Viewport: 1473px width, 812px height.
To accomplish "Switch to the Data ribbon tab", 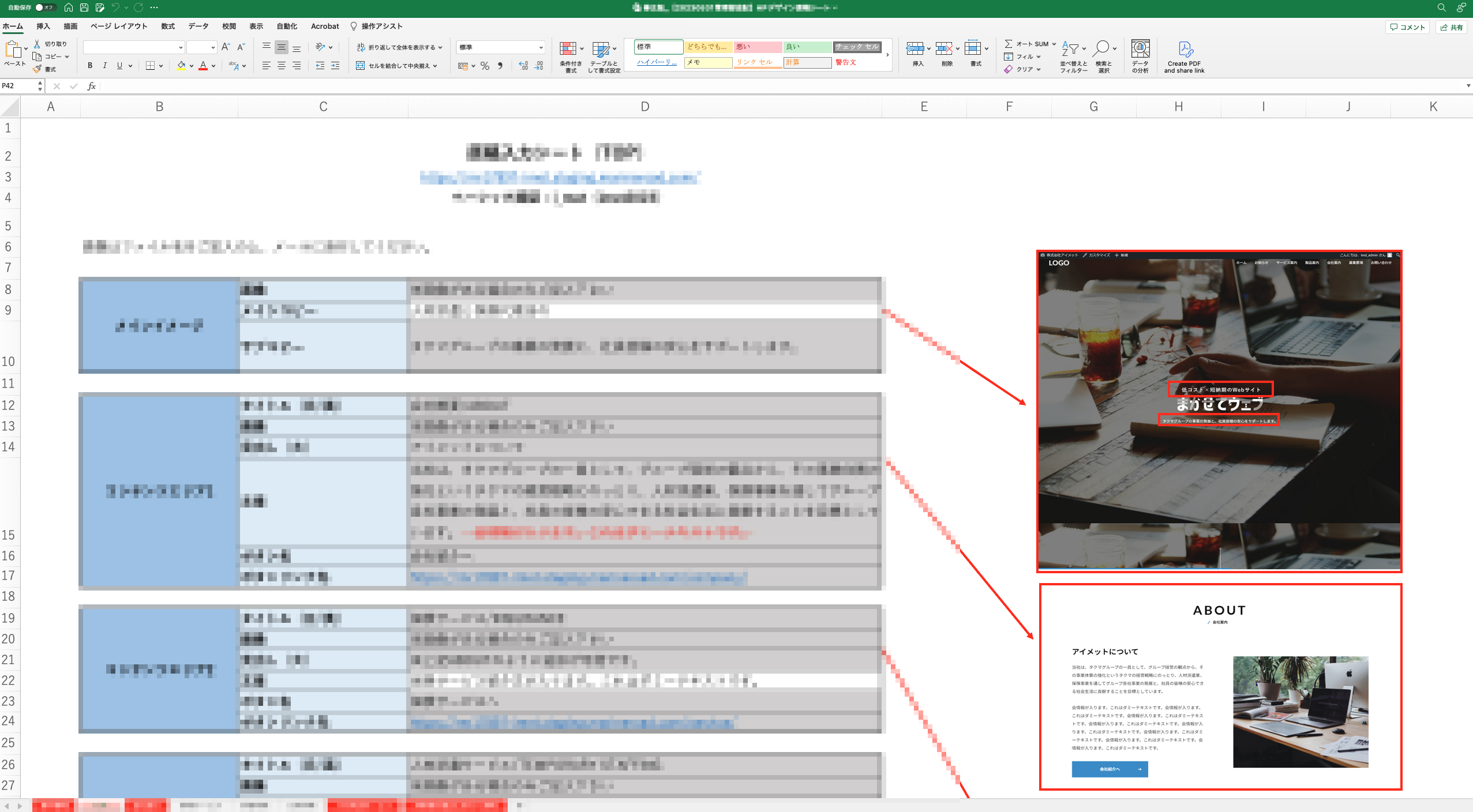I will [198, 26].
